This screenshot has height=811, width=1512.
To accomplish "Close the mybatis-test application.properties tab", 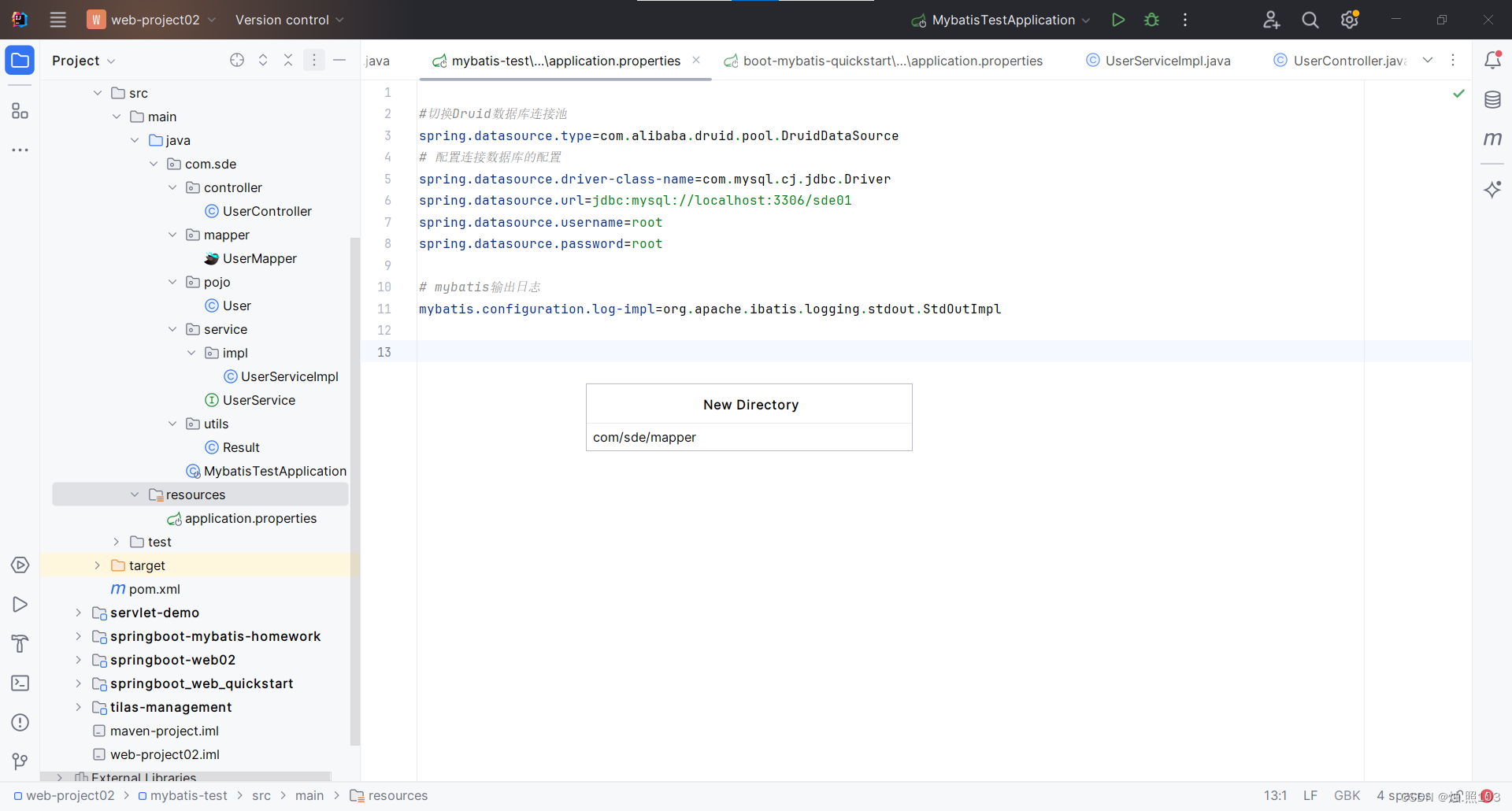I will pyautogui.click(x=696, y=60).
